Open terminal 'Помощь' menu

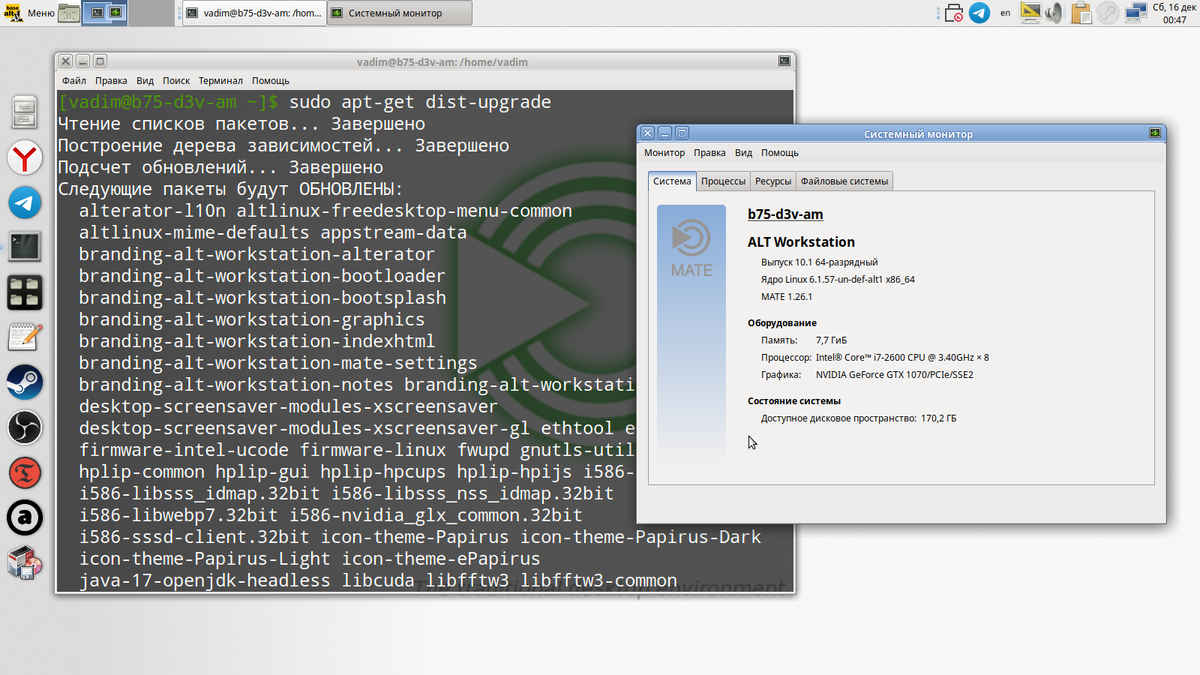270,80
